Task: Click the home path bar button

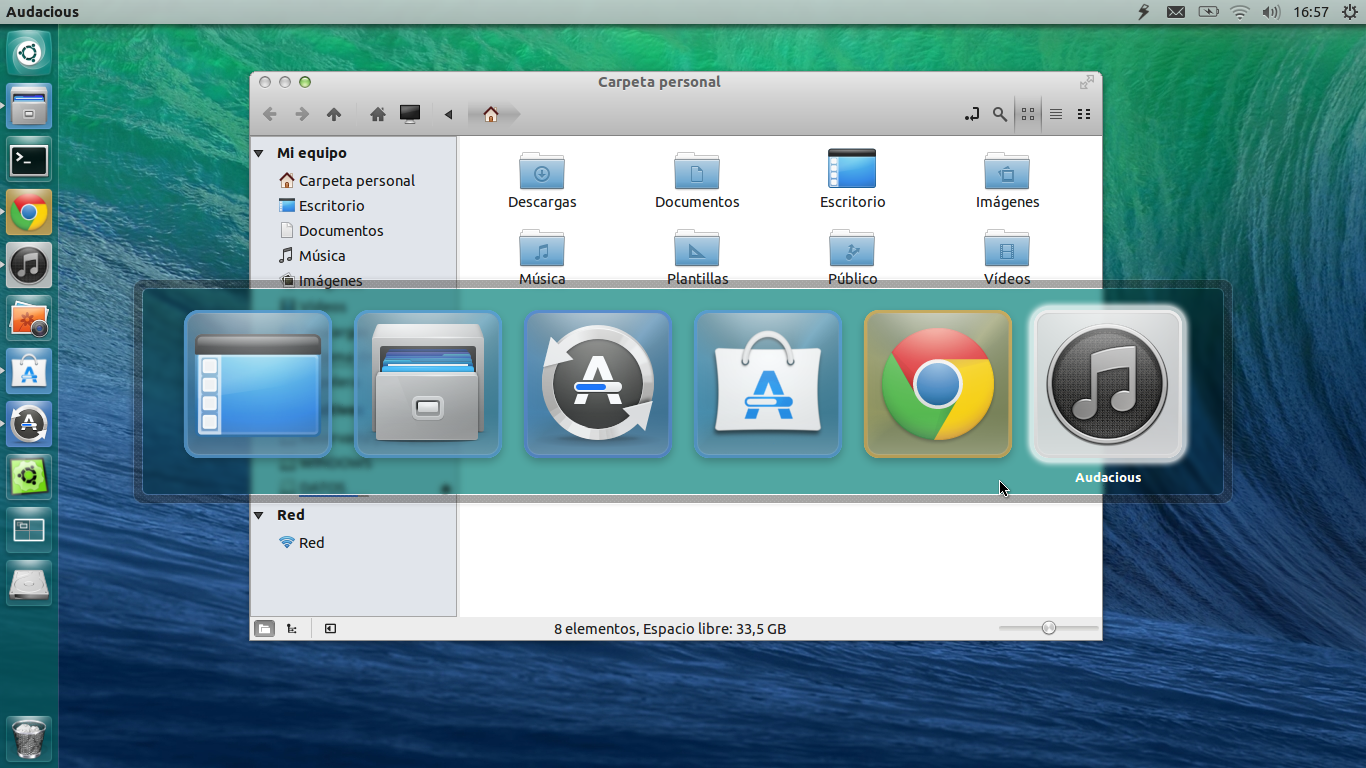Action: (x=492, y=114)
